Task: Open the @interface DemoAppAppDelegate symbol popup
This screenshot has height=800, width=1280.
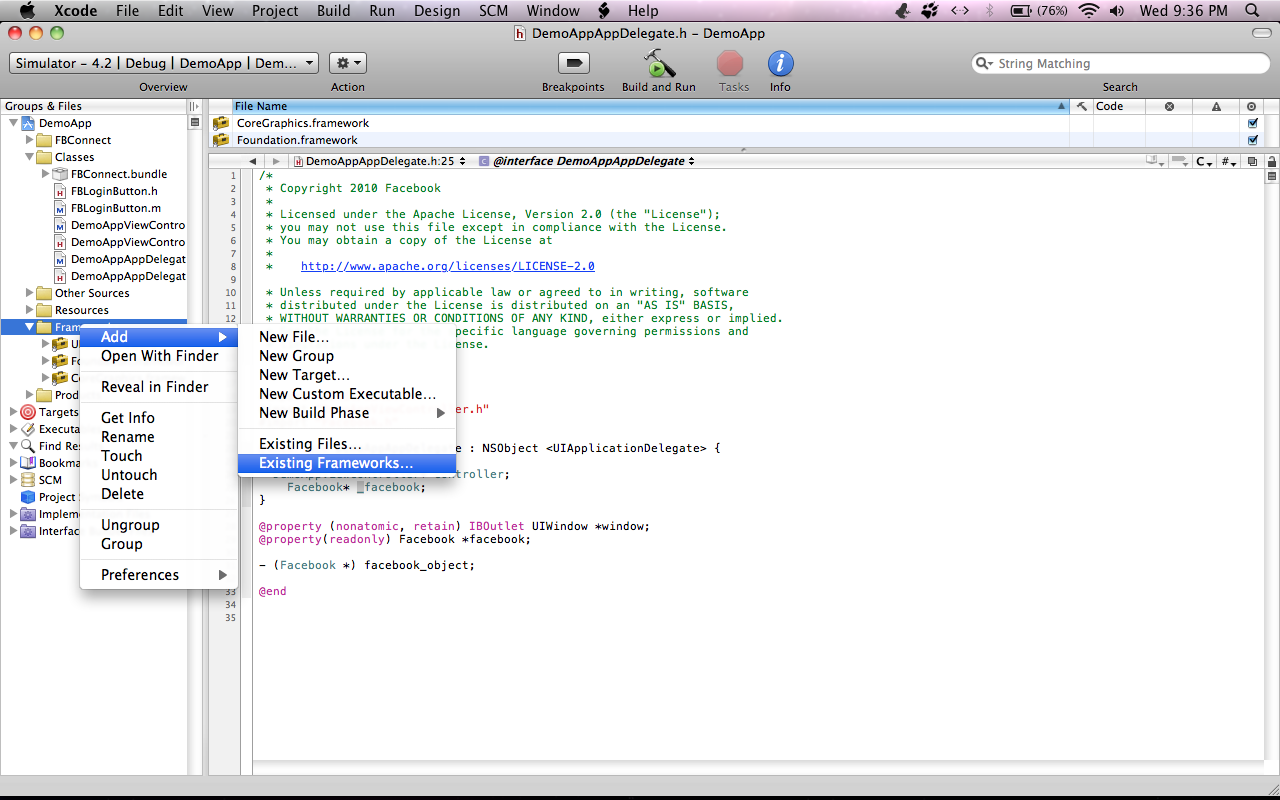Action: click(587, 161)
